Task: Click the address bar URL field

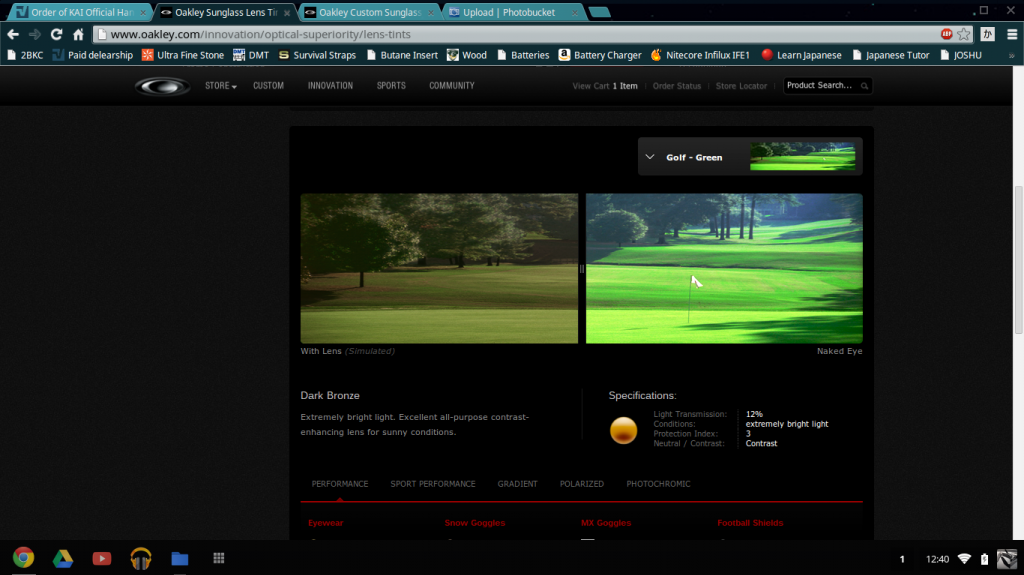Action: pos(516,34)
